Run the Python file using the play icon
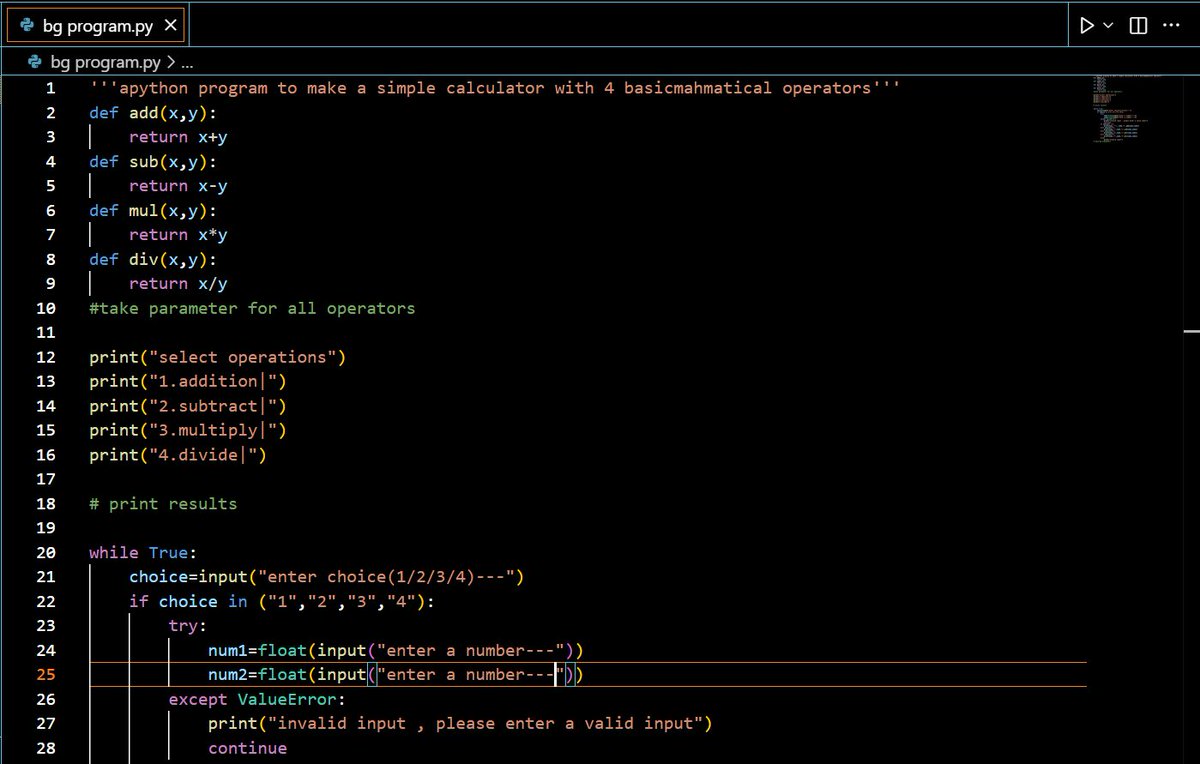This screenshot has height=764, width=1200. point(1086,25)
